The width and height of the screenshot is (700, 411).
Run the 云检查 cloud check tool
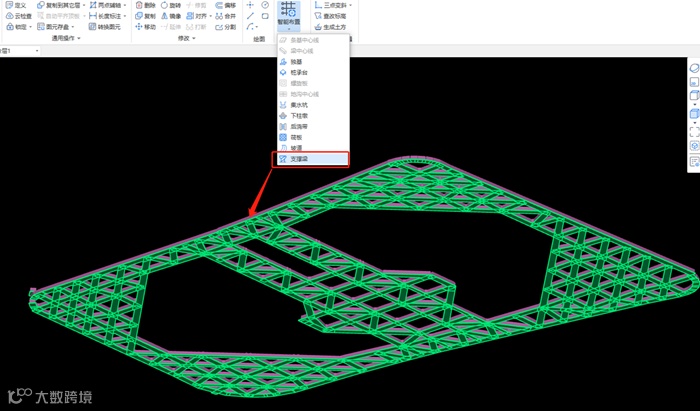click(x=19, y=16)
